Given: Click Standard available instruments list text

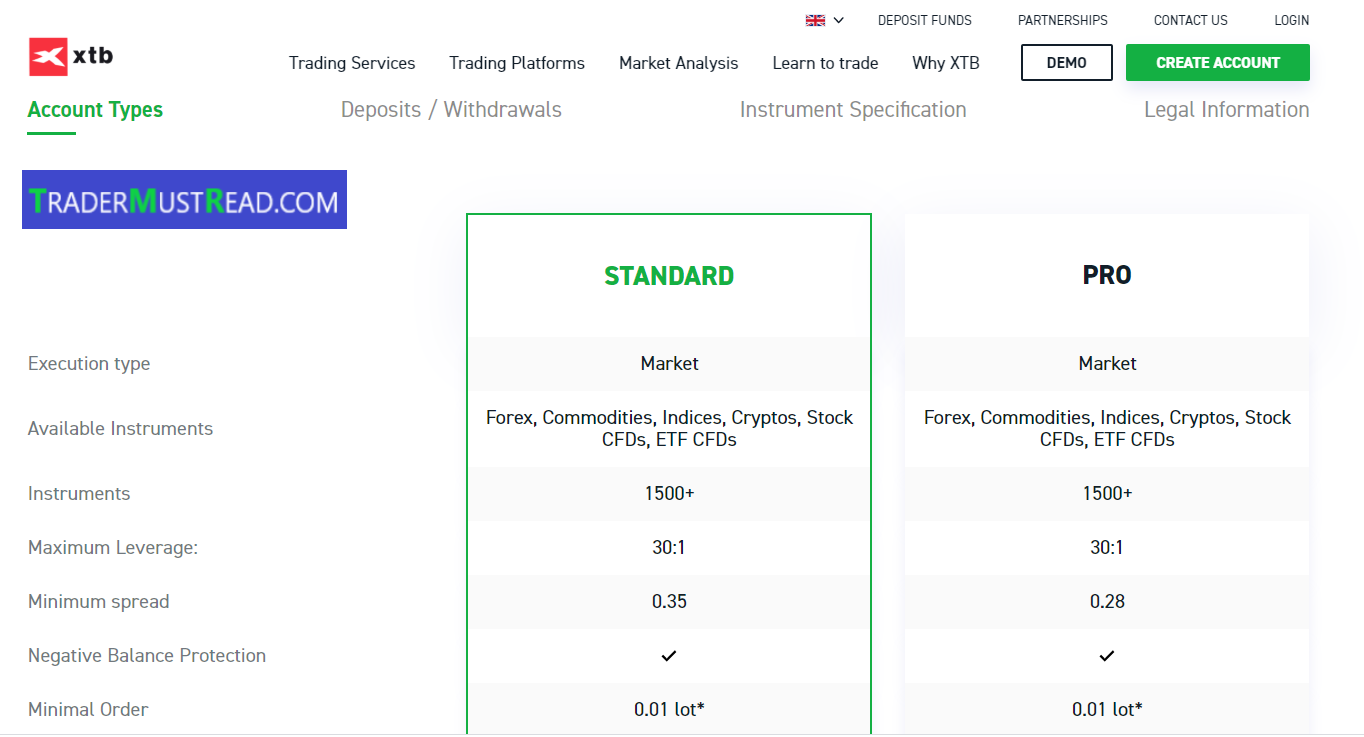Looking at the screenshot, I should point(669,429).
